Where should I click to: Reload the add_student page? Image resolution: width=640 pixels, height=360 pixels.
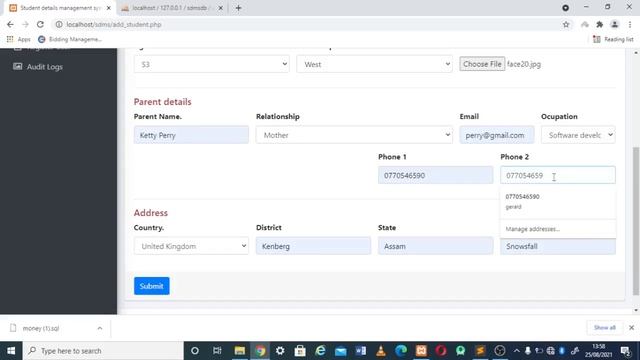click(40, 24)
